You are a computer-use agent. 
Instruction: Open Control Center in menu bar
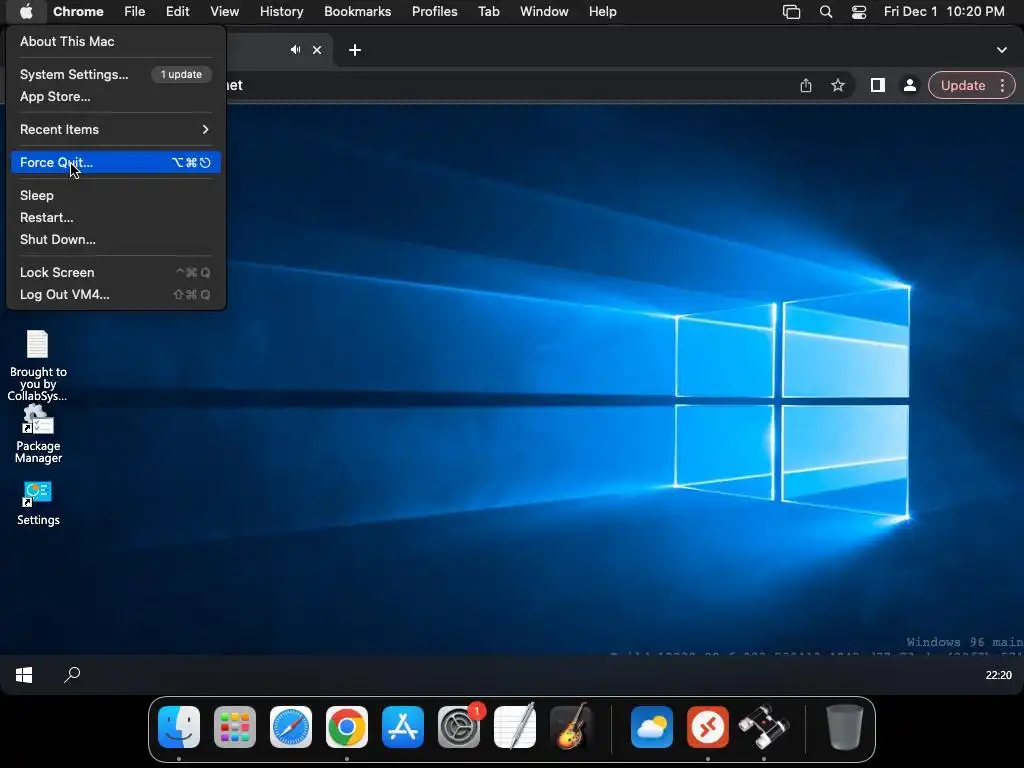point(859,12)
